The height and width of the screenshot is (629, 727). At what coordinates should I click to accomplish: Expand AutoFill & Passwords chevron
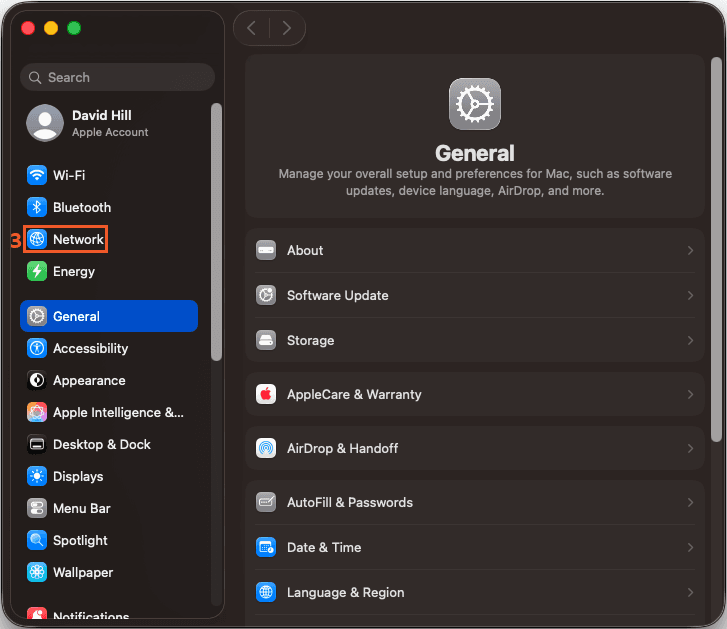point(690,502)
